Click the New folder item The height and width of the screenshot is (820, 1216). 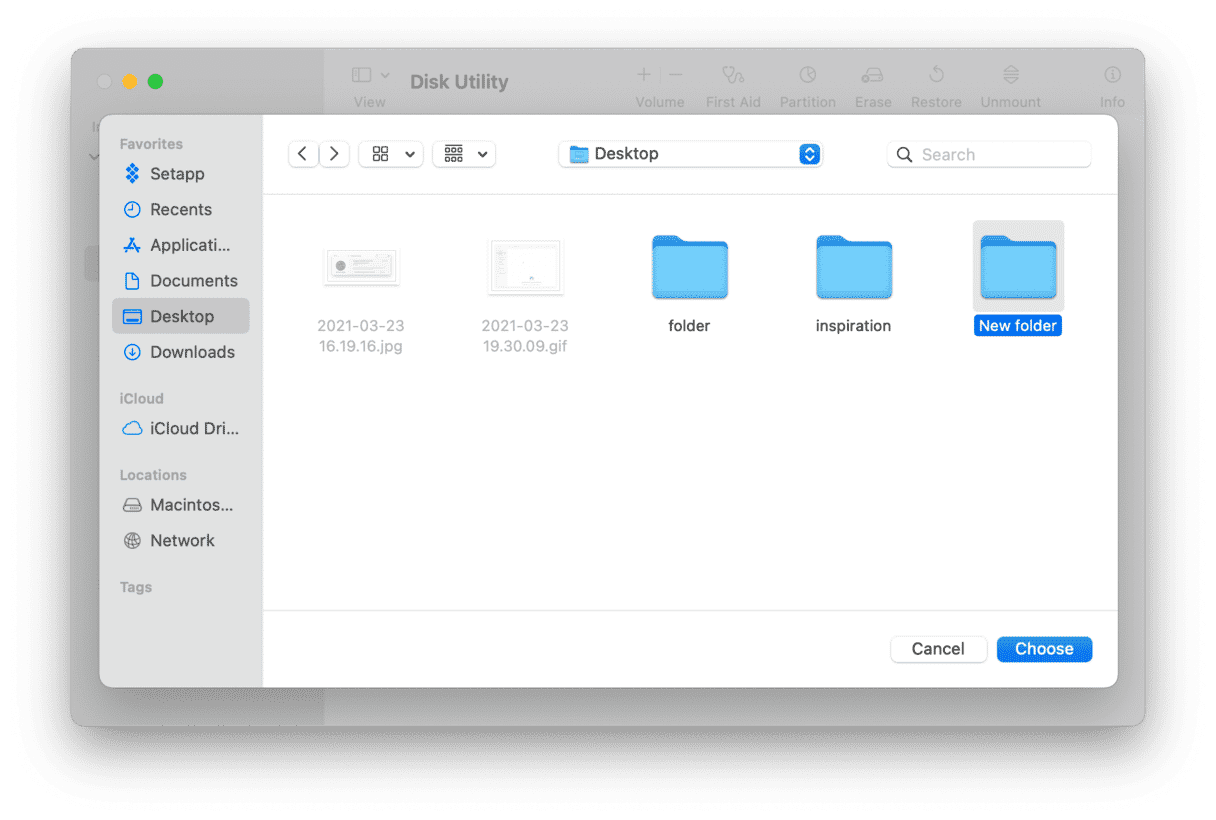pos(1017,268)
